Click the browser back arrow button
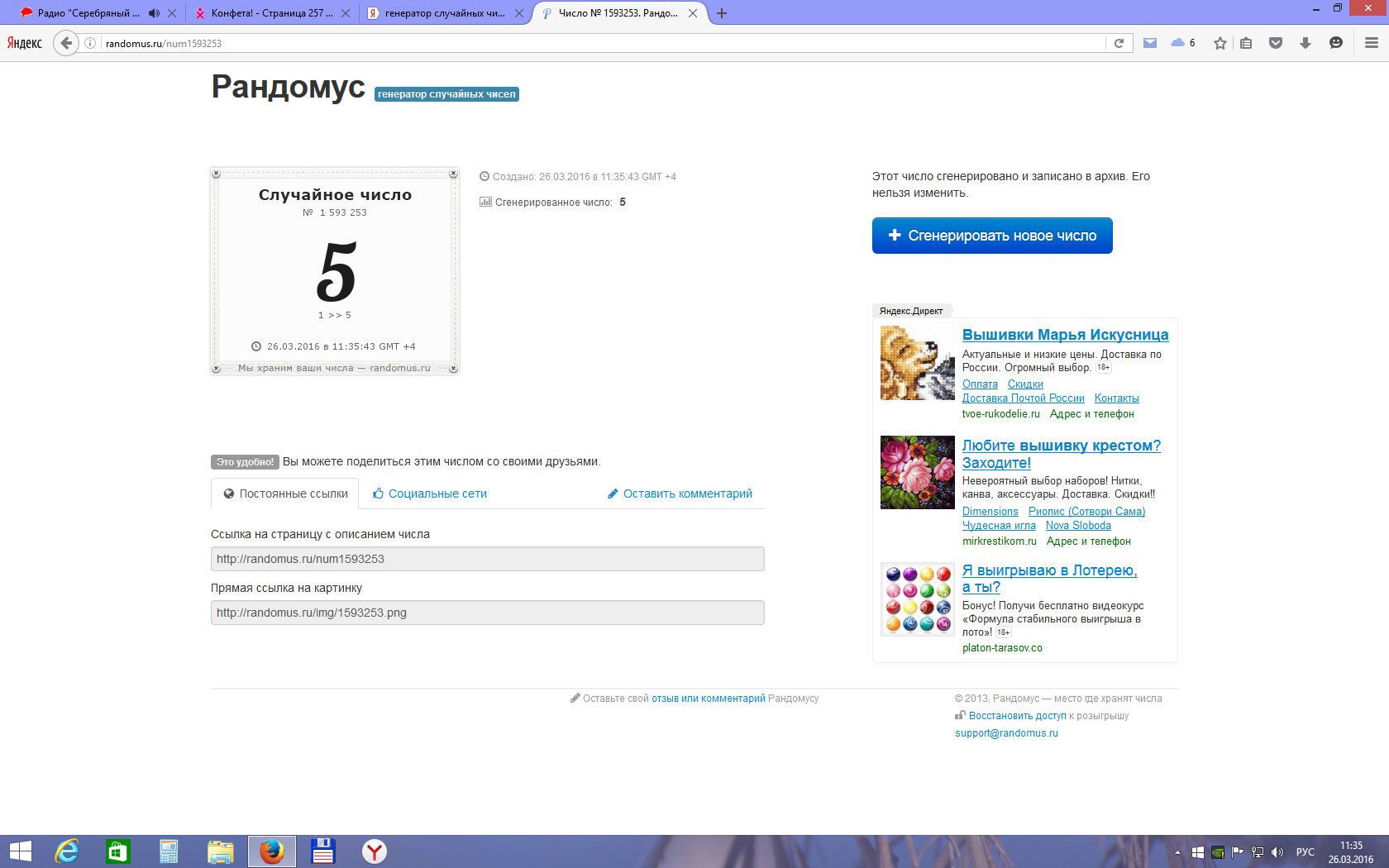Screen dimensions: 1389x868 pyautogui.click(x=66, y=43)
